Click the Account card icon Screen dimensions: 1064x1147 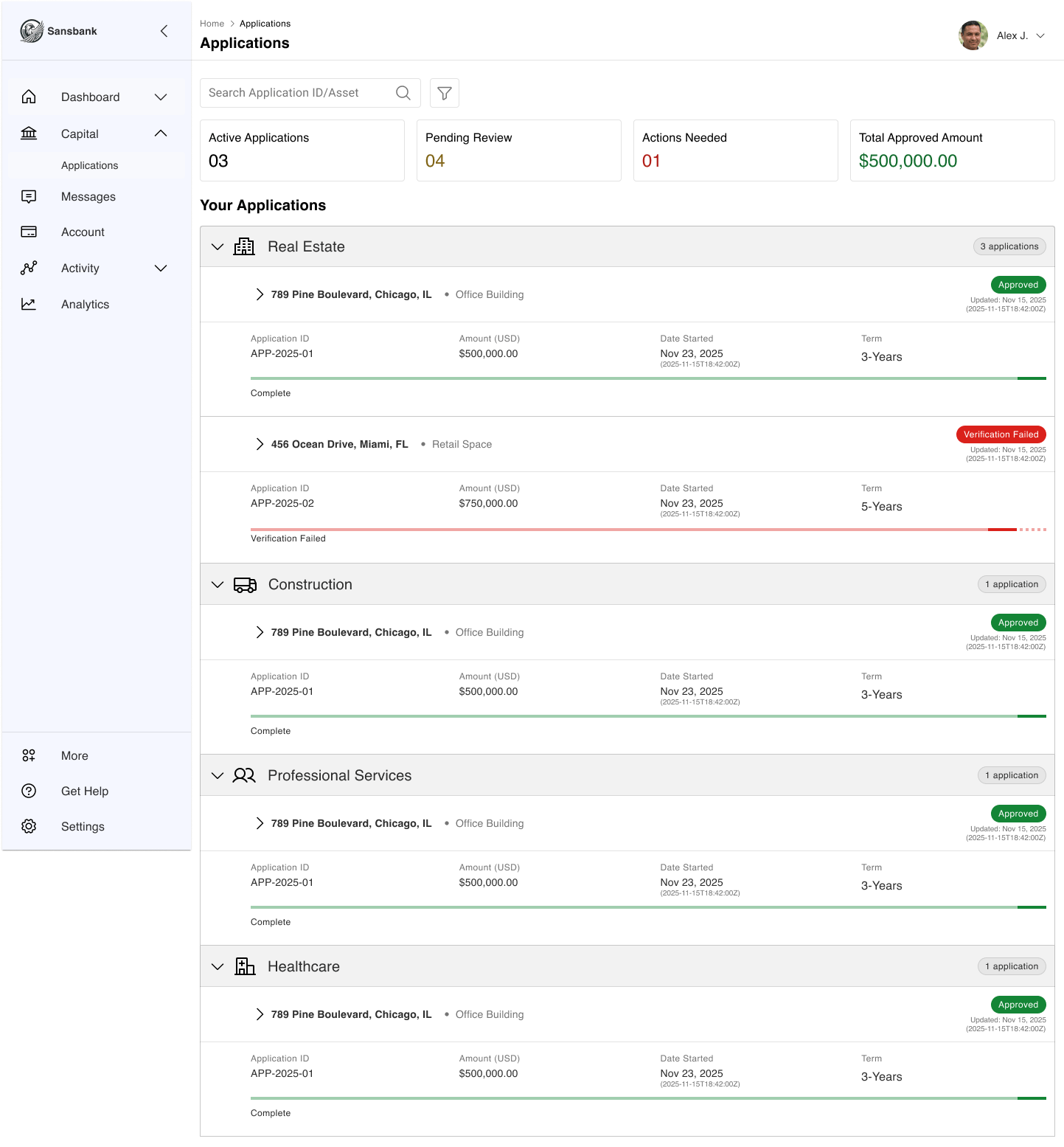point(29,232)
